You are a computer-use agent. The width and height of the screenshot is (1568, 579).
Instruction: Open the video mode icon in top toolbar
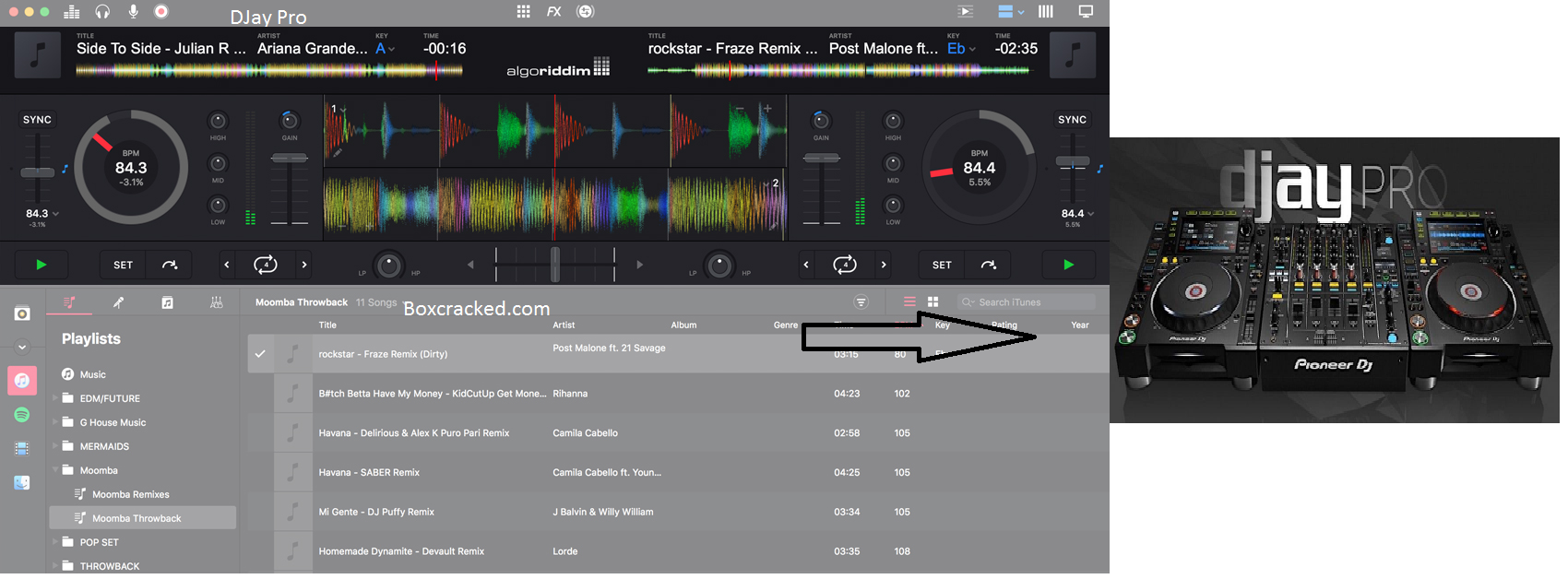coord(966,12)
